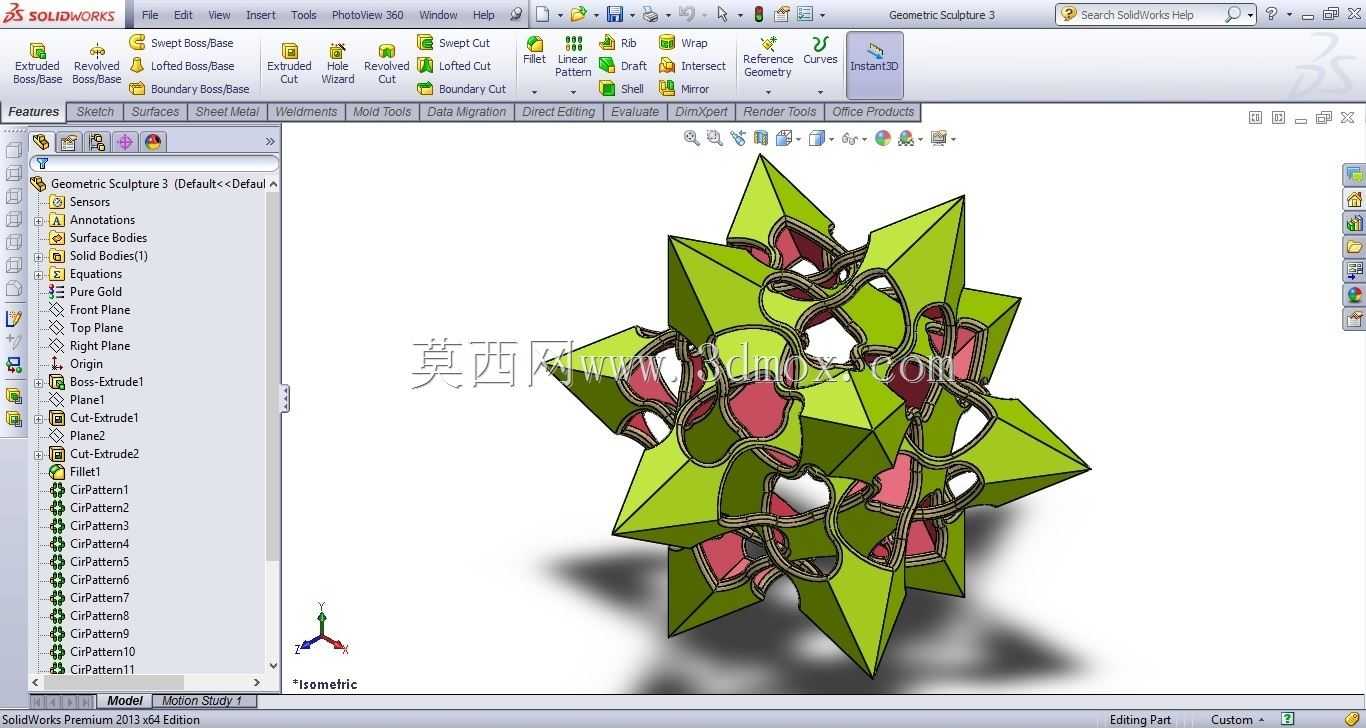1366x728 pixels.
Task: Open the Reference Geometry dropdown arrow
Action: pos(768,92)
